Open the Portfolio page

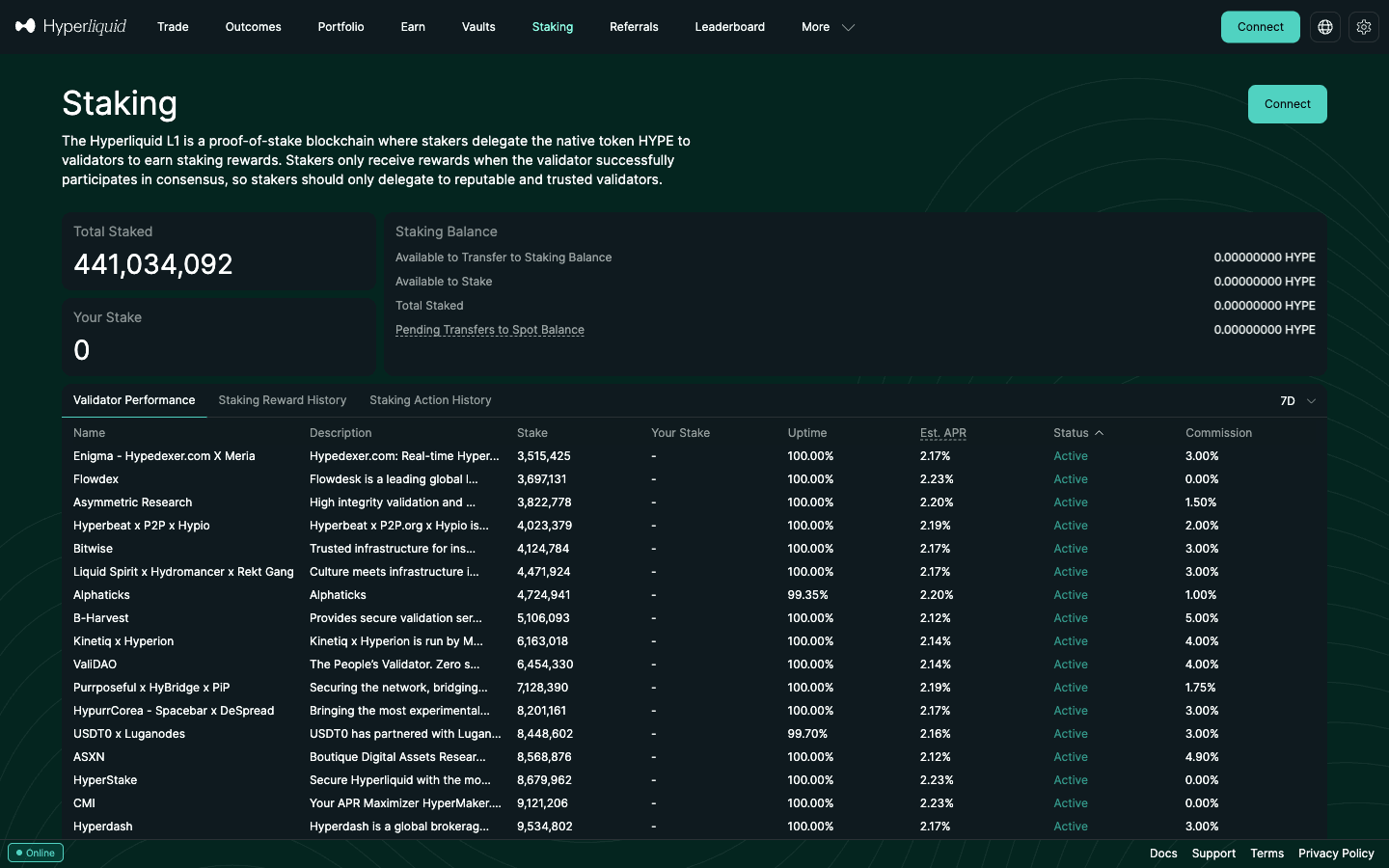pos(340,27)
